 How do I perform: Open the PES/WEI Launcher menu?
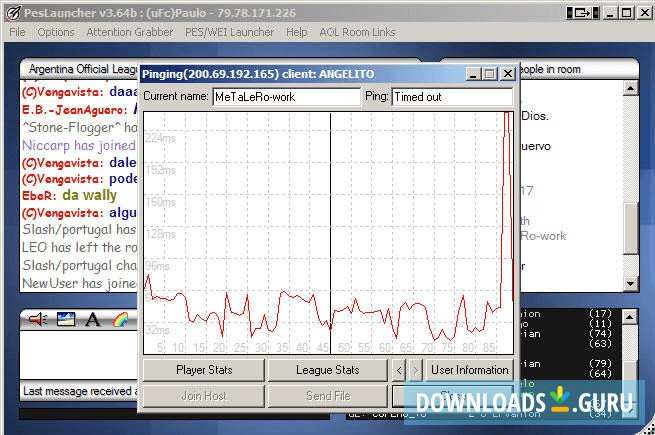tap(229, 32)
